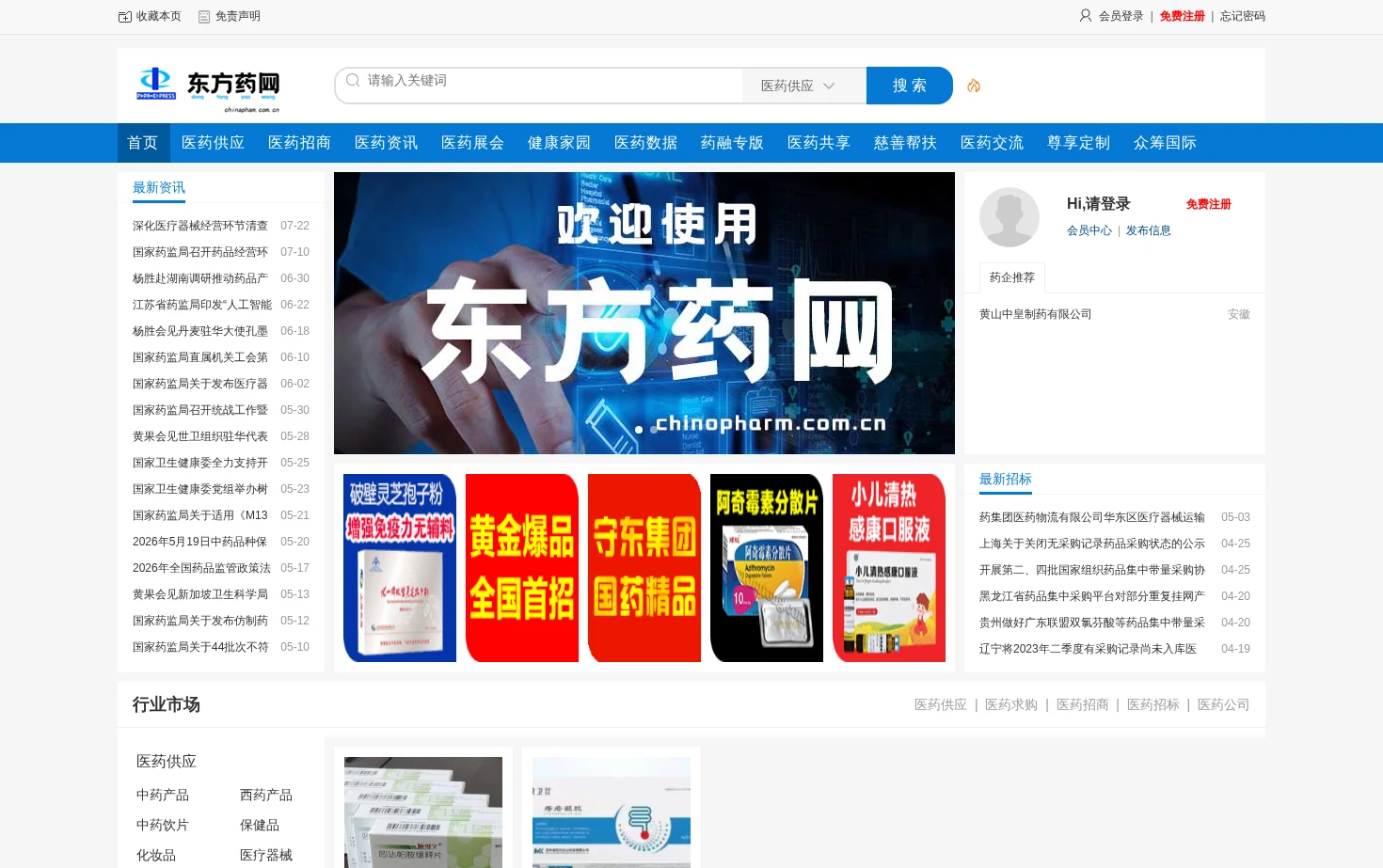Open the 医疗器械 category link

click(266, 856)
